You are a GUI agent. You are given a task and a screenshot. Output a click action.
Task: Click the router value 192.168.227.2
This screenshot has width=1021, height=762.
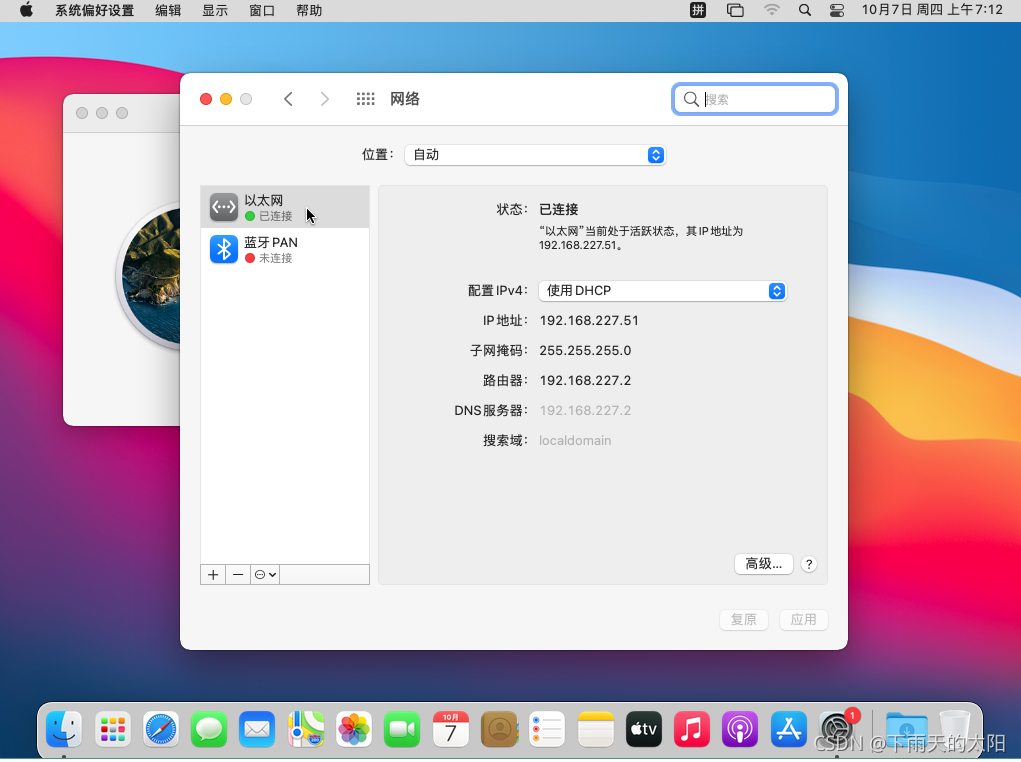[x=585, y=380]
